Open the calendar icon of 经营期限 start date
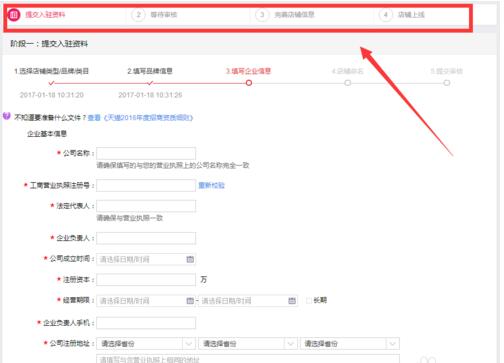Screen dimensions: 504x363 click(190, 301)
